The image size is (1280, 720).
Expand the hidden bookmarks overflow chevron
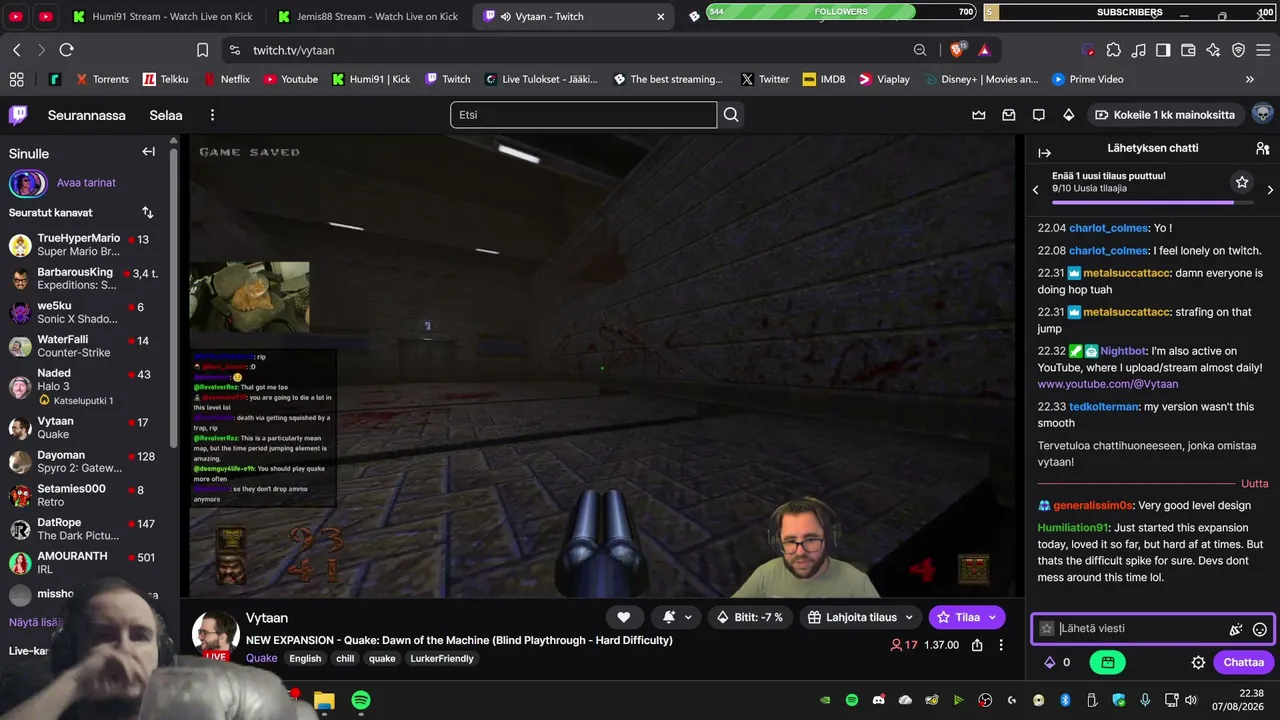pos(1249,79)
